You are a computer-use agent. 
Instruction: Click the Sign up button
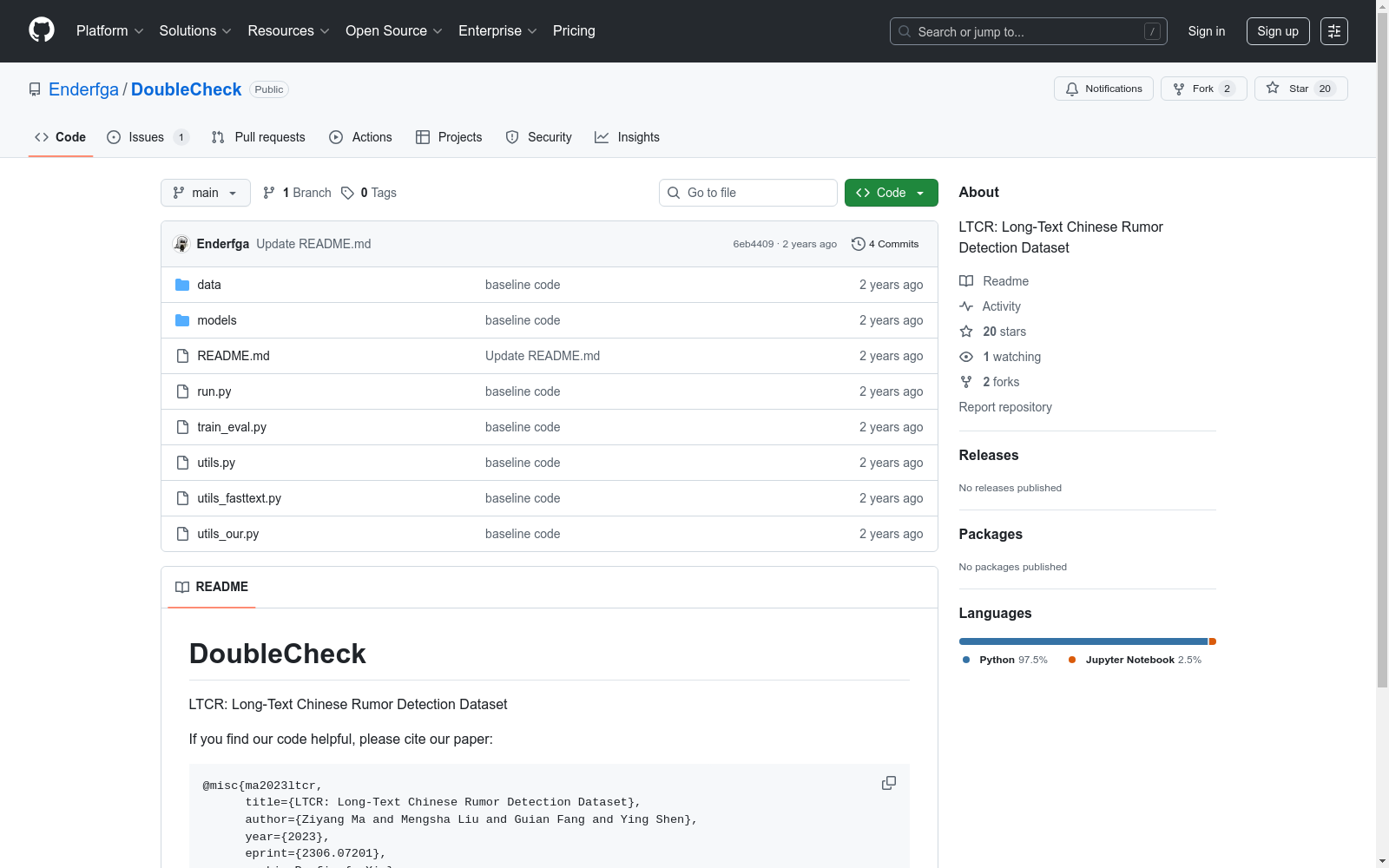(1278, 31)
